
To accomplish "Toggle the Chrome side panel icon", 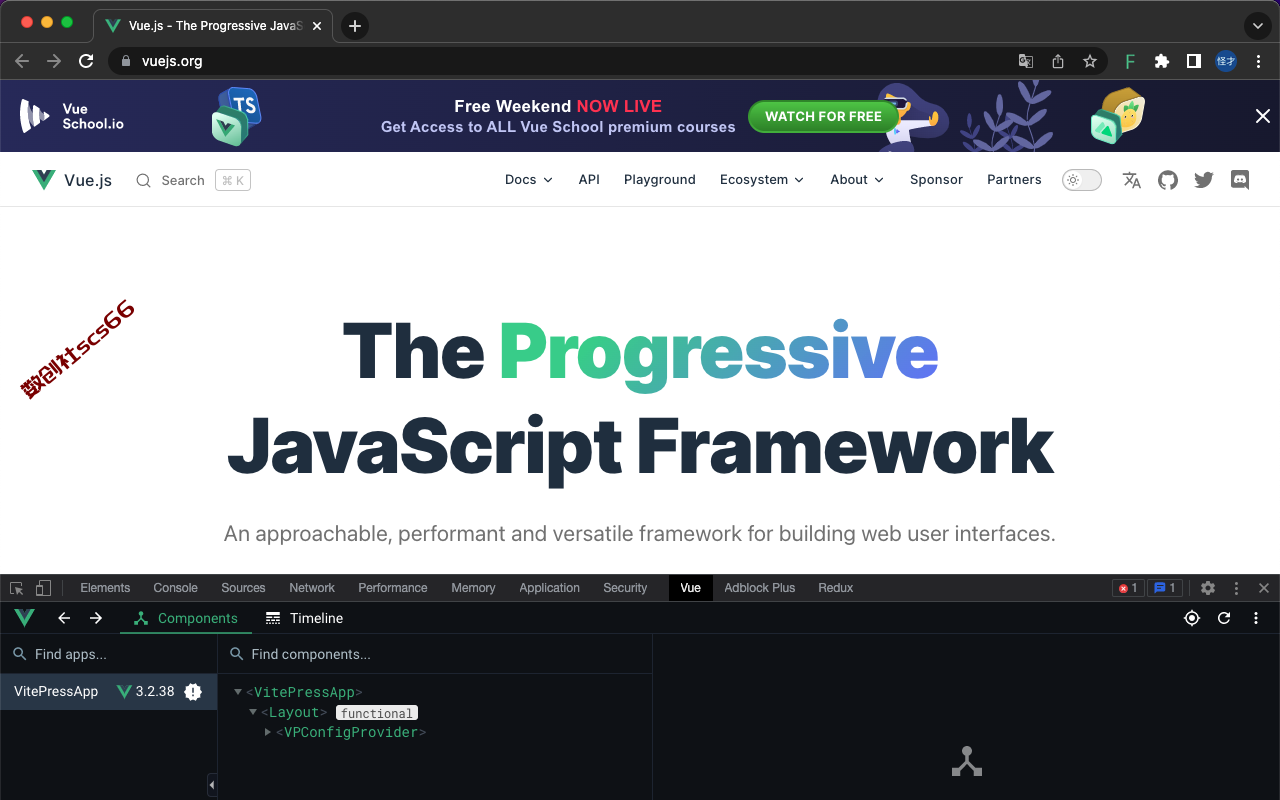I will click(1193, 61).
